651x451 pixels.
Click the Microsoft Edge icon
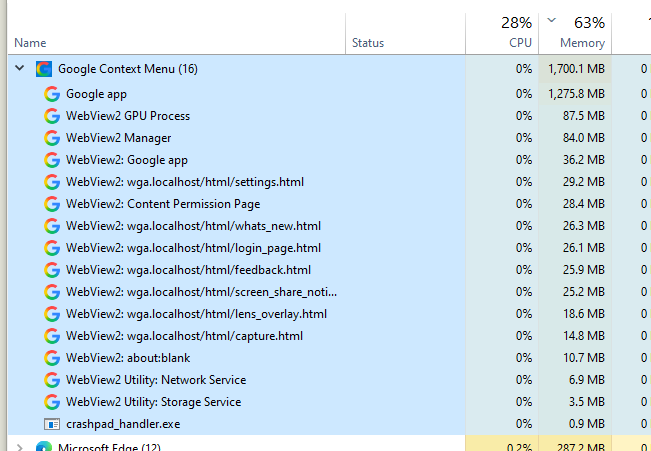[44, 446]
